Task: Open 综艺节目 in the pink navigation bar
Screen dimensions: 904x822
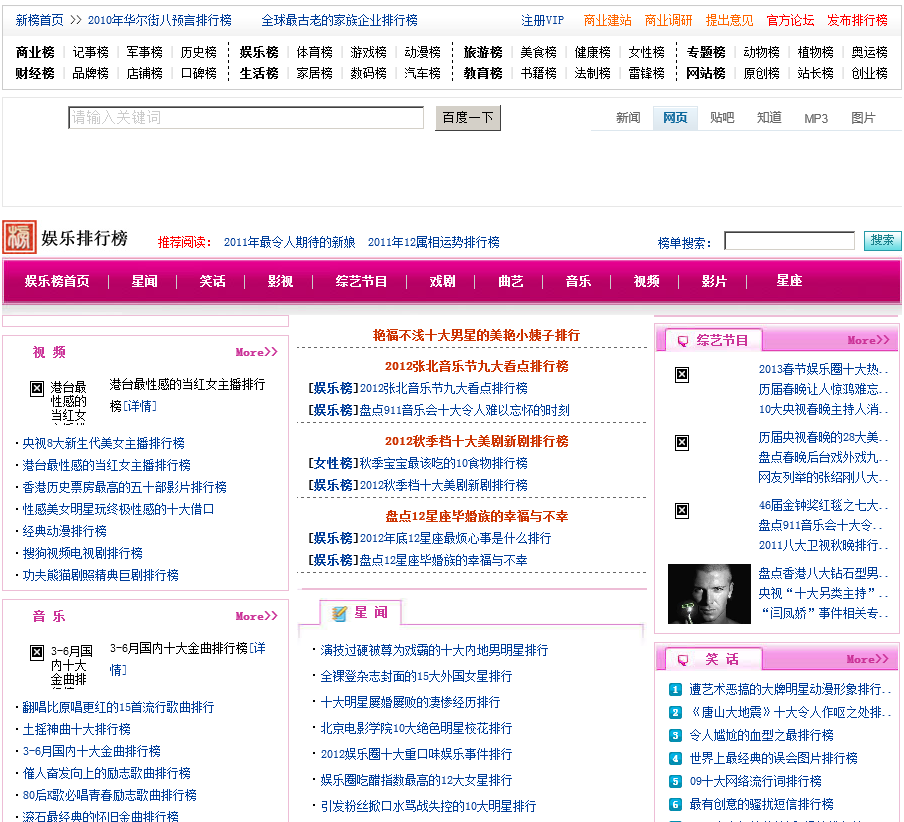Action: (361, 281)
